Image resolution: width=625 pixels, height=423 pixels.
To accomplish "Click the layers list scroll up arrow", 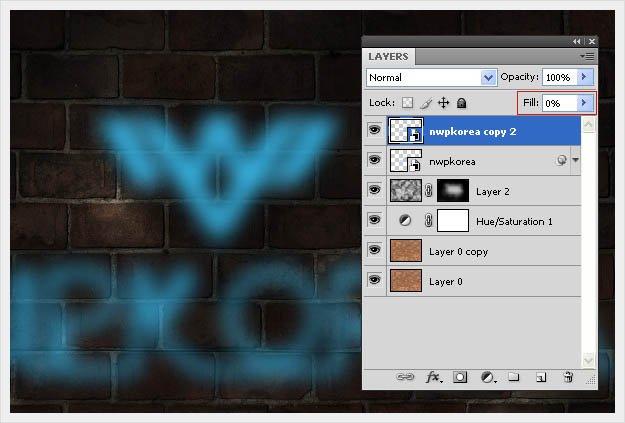I will point(588,125).
